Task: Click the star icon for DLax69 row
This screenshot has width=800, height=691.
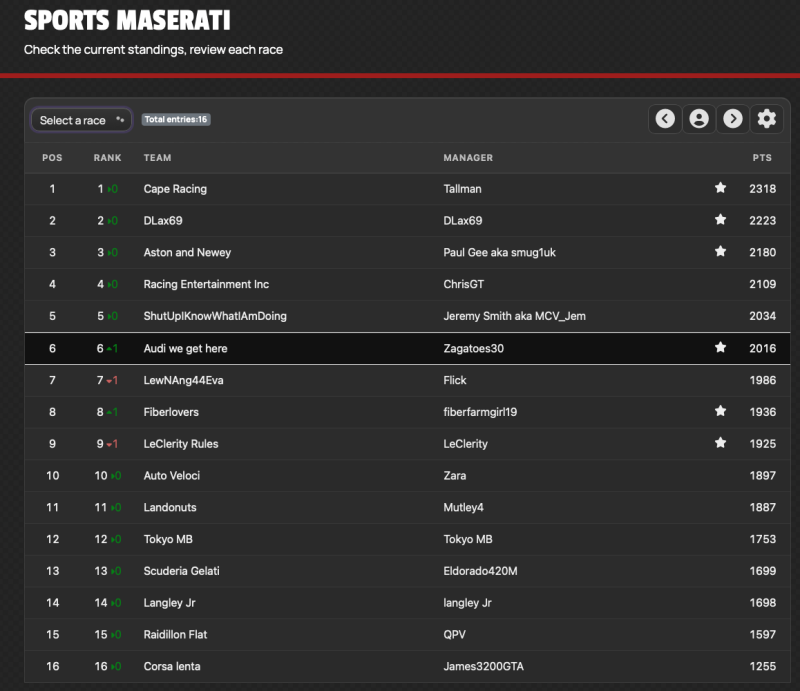Action: click(x=720, y=219)
